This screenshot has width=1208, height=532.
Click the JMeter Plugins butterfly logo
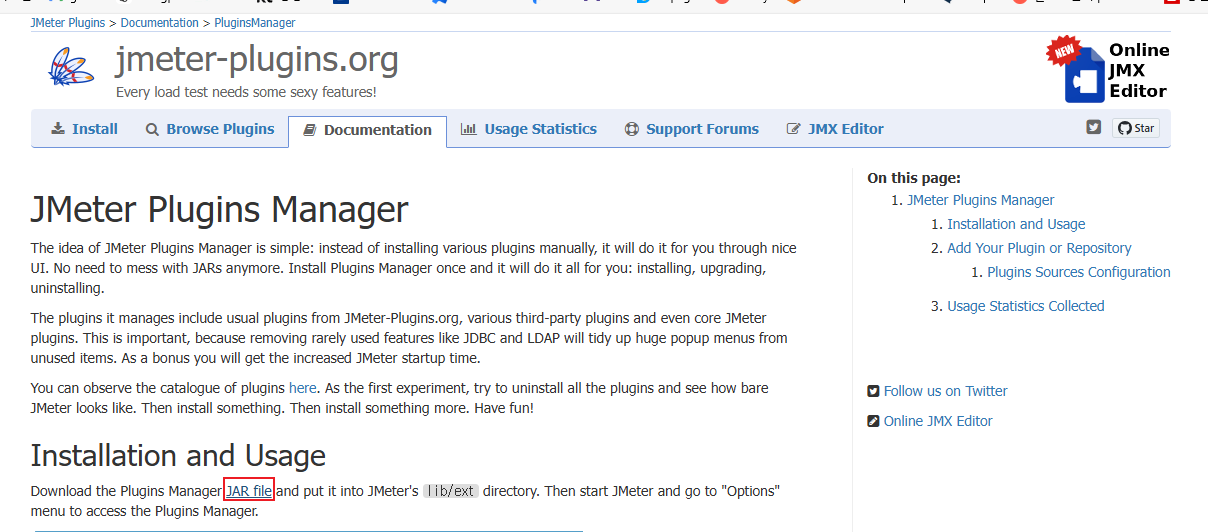pyautogui.click(x=71, y=67)
